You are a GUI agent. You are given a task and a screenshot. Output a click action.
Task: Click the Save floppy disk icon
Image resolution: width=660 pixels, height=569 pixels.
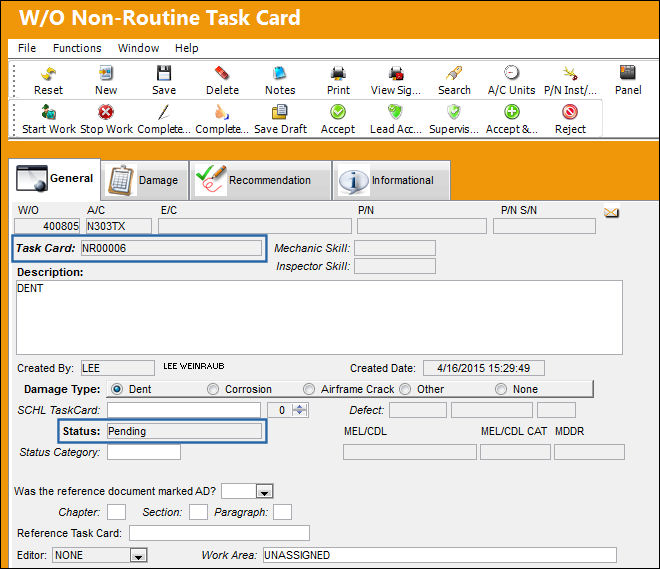pos(164,73)
